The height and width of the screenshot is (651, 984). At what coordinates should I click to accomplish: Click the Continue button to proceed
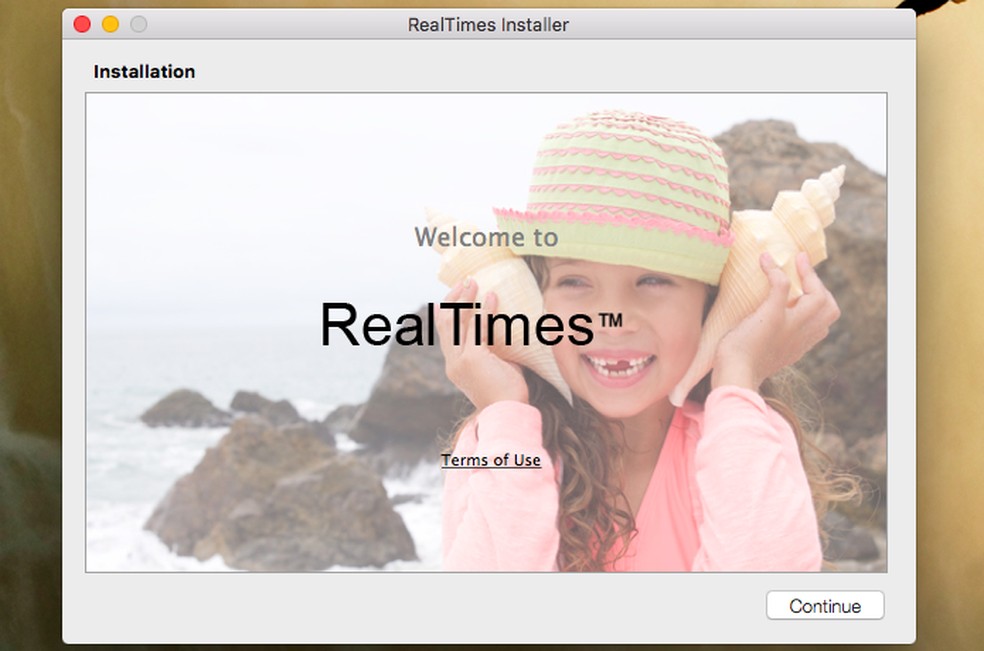point(825,605)
